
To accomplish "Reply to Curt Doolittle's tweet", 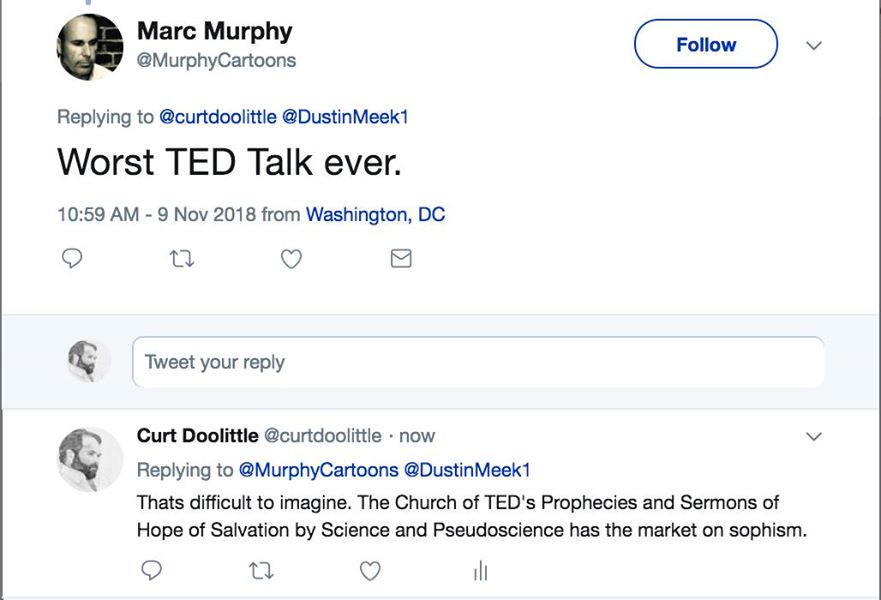I will (x=152, y=570).
